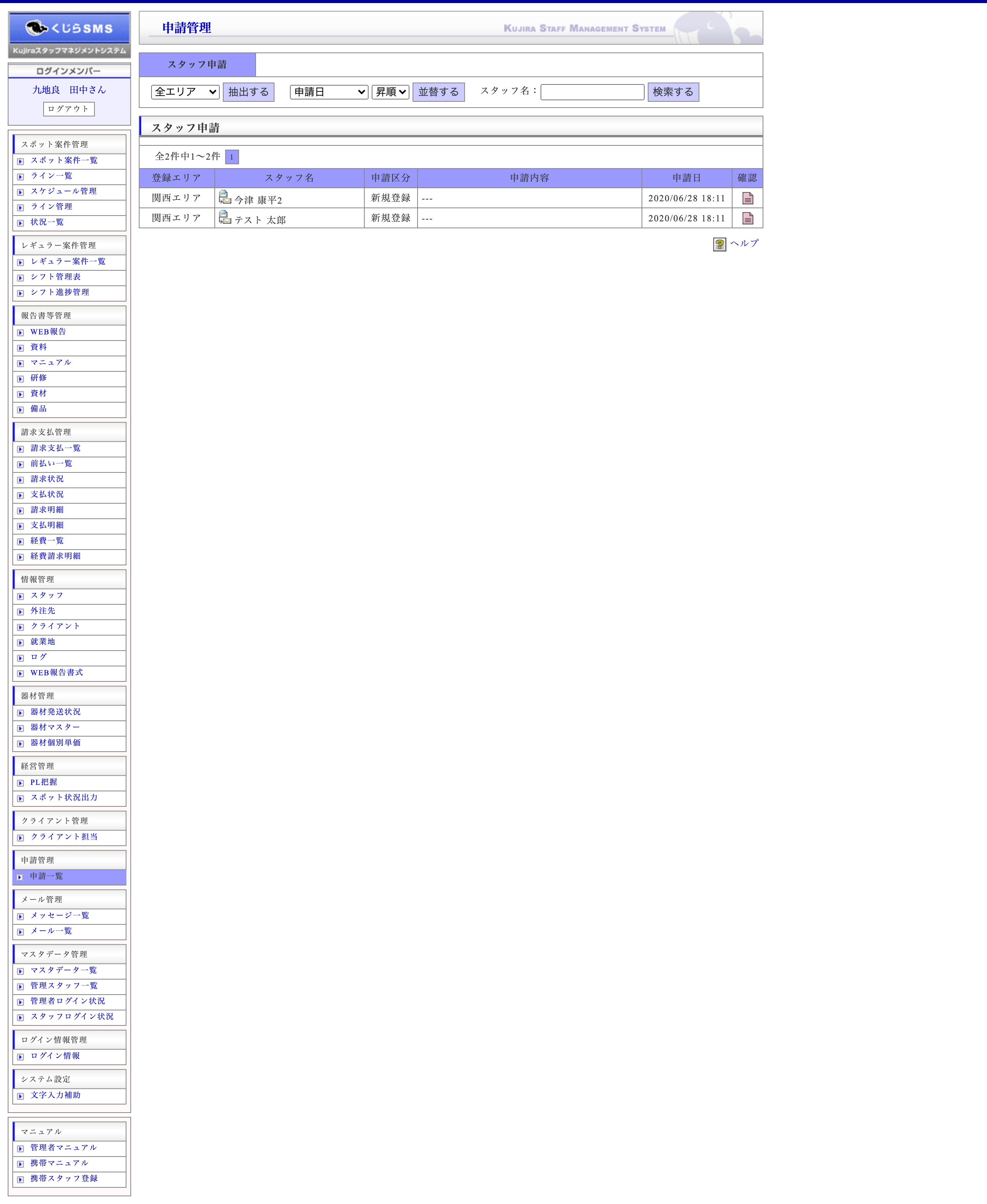Open the 昇順 sort order dropdown
This screenshot has height=1204, width=987.
click(x=390, y=92)
